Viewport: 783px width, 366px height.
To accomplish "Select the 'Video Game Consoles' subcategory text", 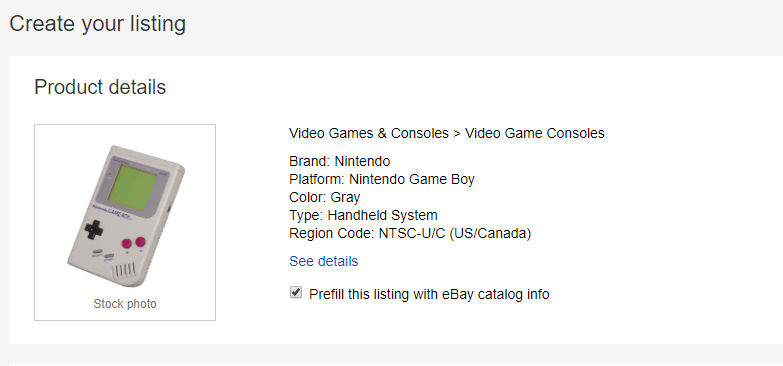I will click(535, 133).
